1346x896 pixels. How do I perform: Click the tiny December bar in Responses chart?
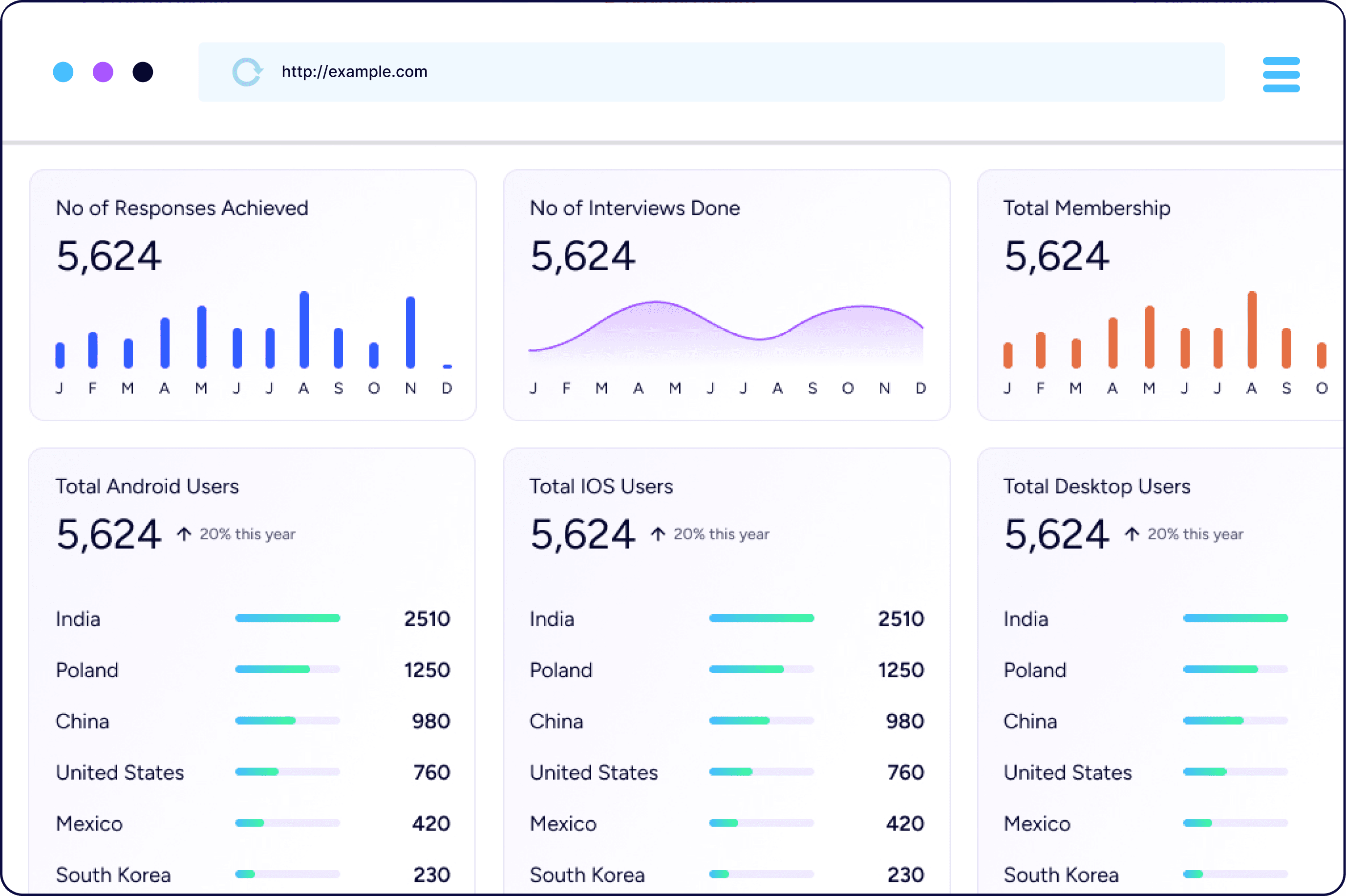[448, 366]
